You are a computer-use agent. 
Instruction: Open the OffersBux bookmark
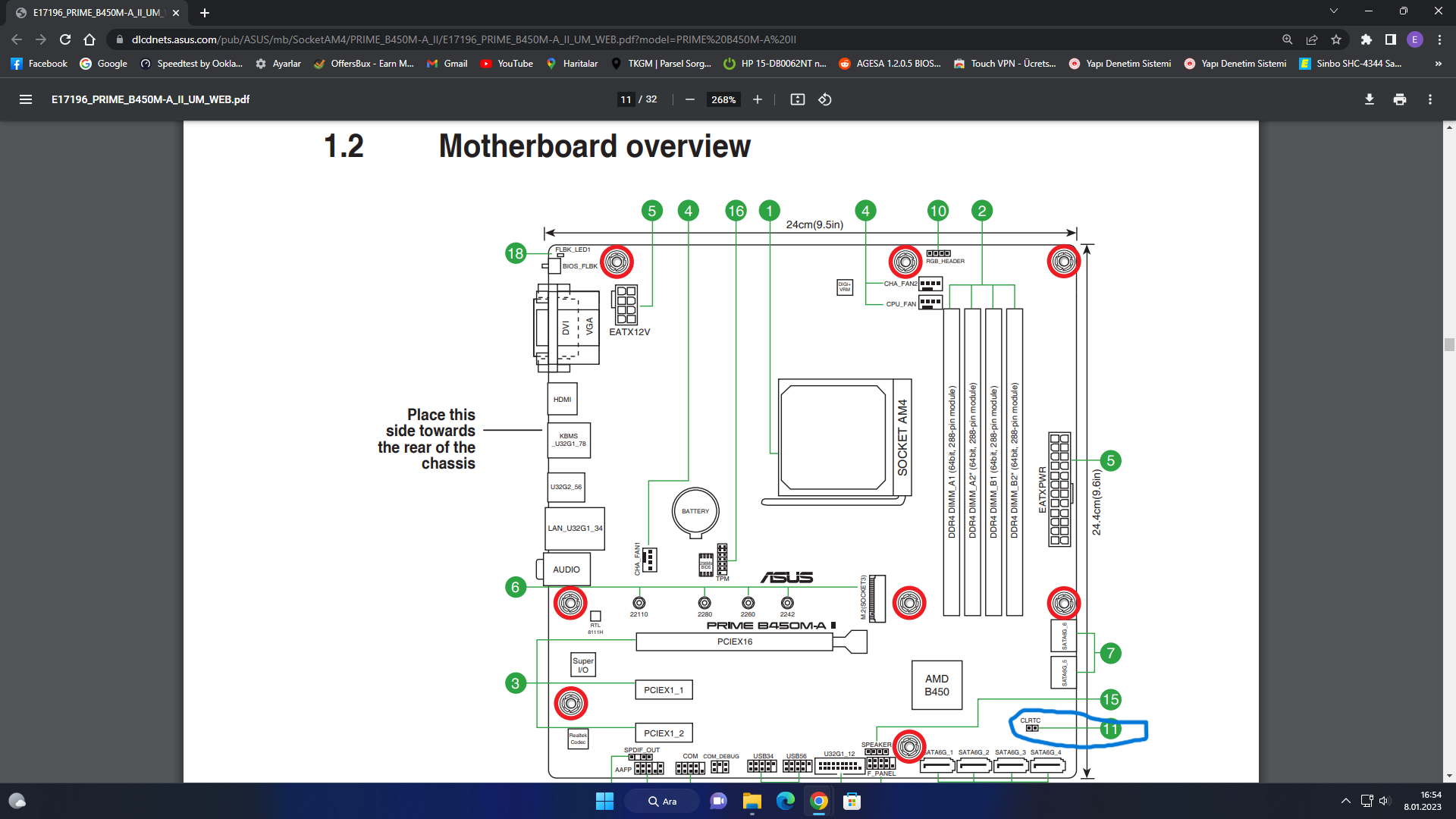[x=363, y=64]
